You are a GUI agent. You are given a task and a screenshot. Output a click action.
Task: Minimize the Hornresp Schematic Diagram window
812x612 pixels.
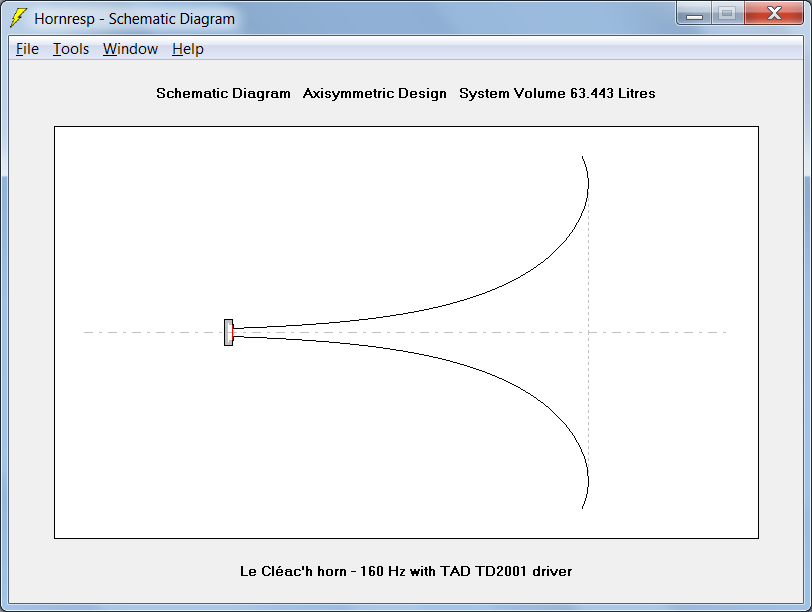point(694,13)
